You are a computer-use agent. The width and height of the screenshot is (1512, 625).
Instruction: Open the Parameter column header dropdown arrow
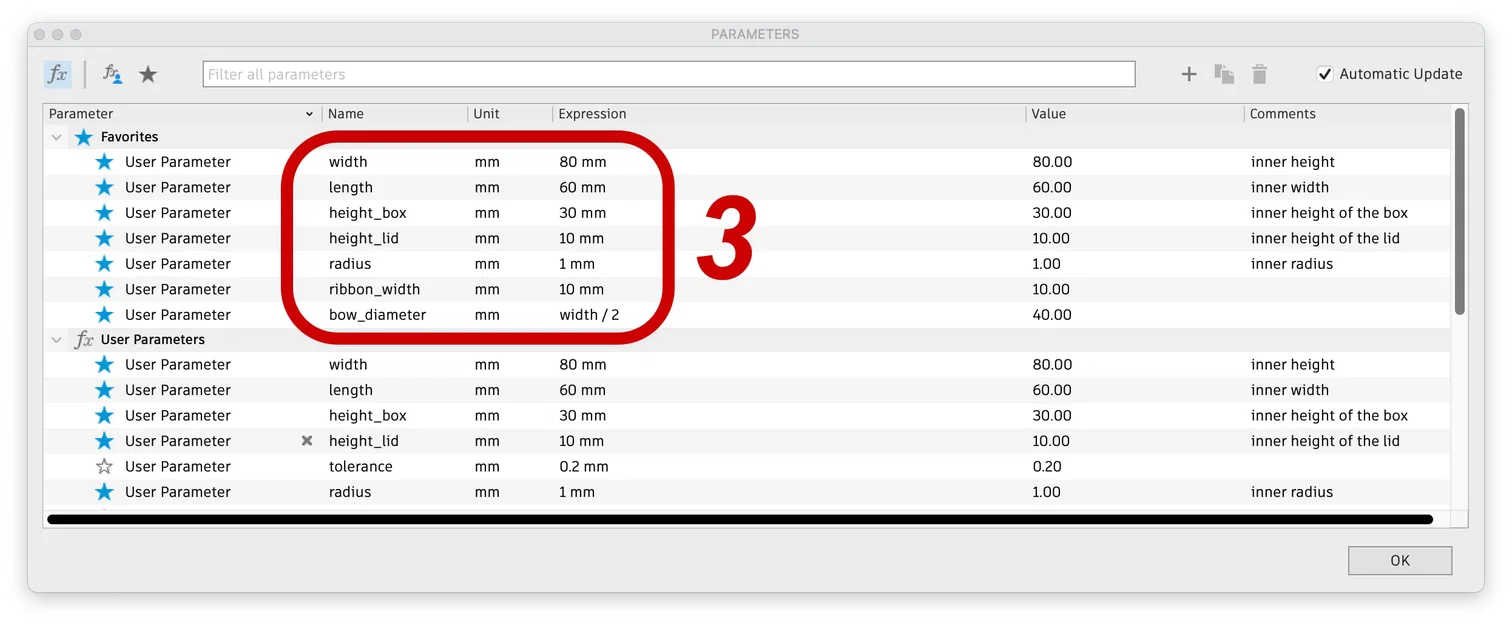click(309, 115)
